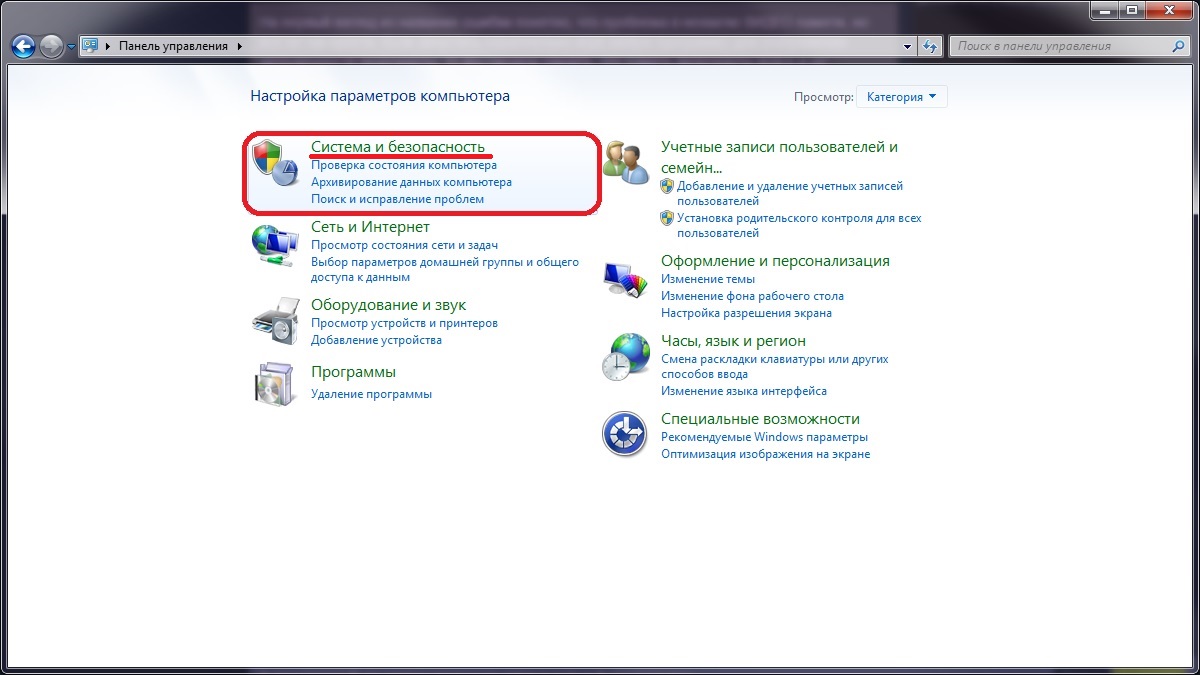Click Настройка разрешения экрана link
Image resolution: width=1200 pixels, height=675 pixels.
[x=746, y=313]
